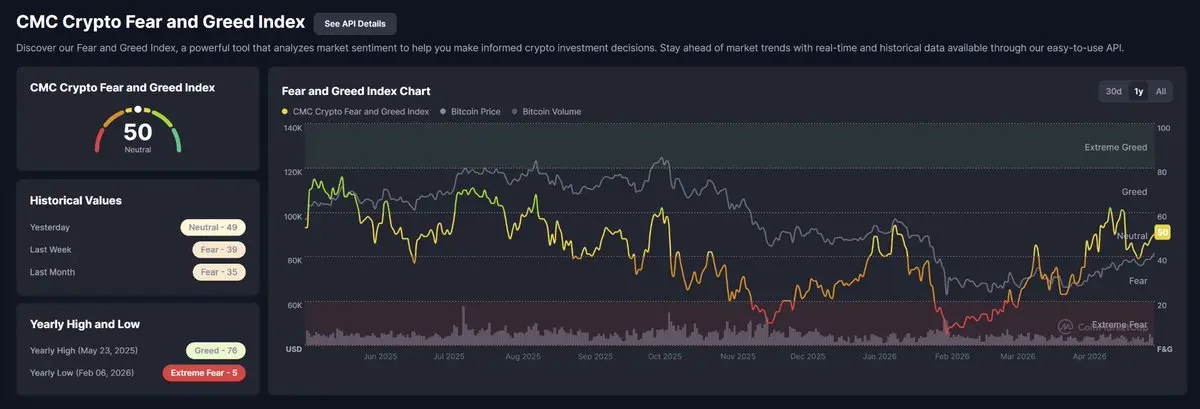Click the grey legend dot for Bitcoin Price
1200x409 pixels.
point(441,112)
